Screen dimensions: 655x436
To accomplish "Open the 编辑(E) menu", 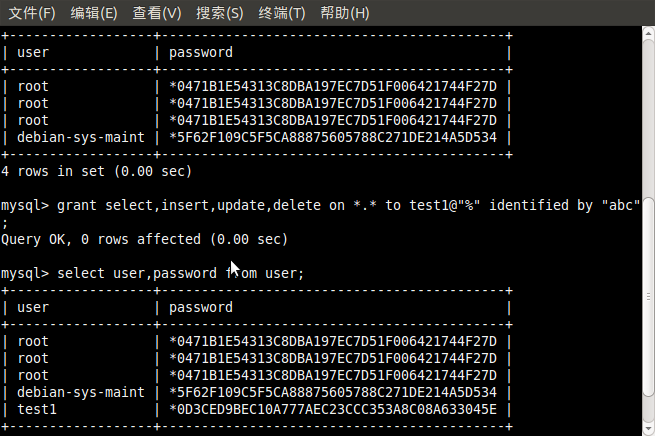I will [x=94, y=13].
